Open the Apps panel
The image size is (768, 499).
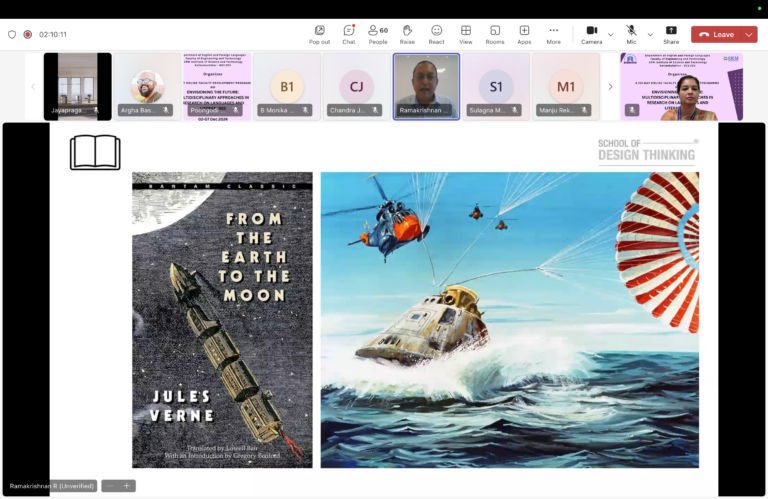coord(524,34)
